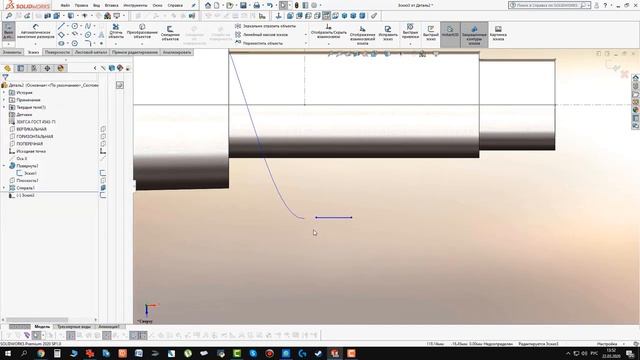Open the Инструменты menu
This screenshot has width=640, height=360.
pyautogui.click(x=135, y=6)
